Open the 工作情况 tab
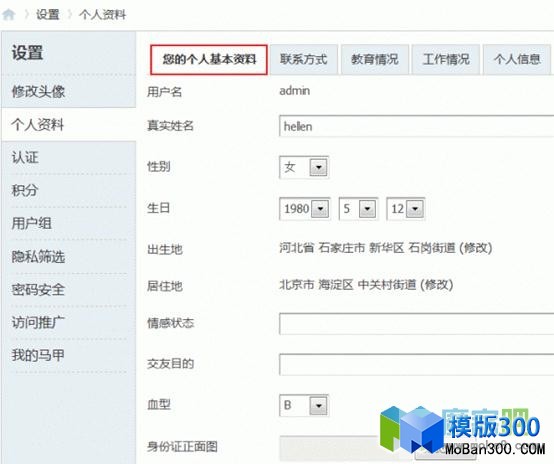Screen dimensions: 554x464 click(x=446, y=59)
